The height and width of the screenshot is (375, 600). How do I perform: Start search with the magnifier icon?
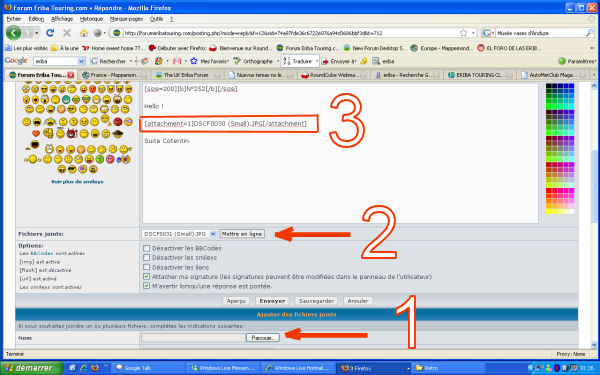pos(589,33)
